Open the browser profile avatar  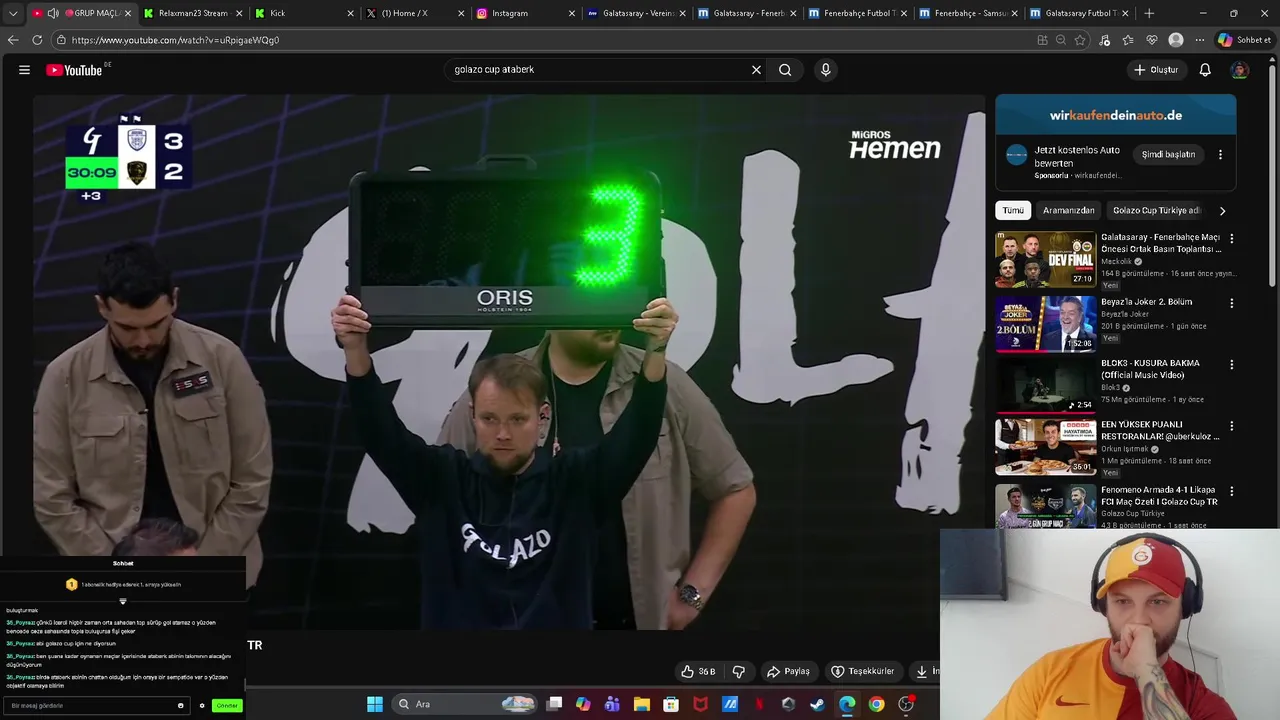(1176, 40)
